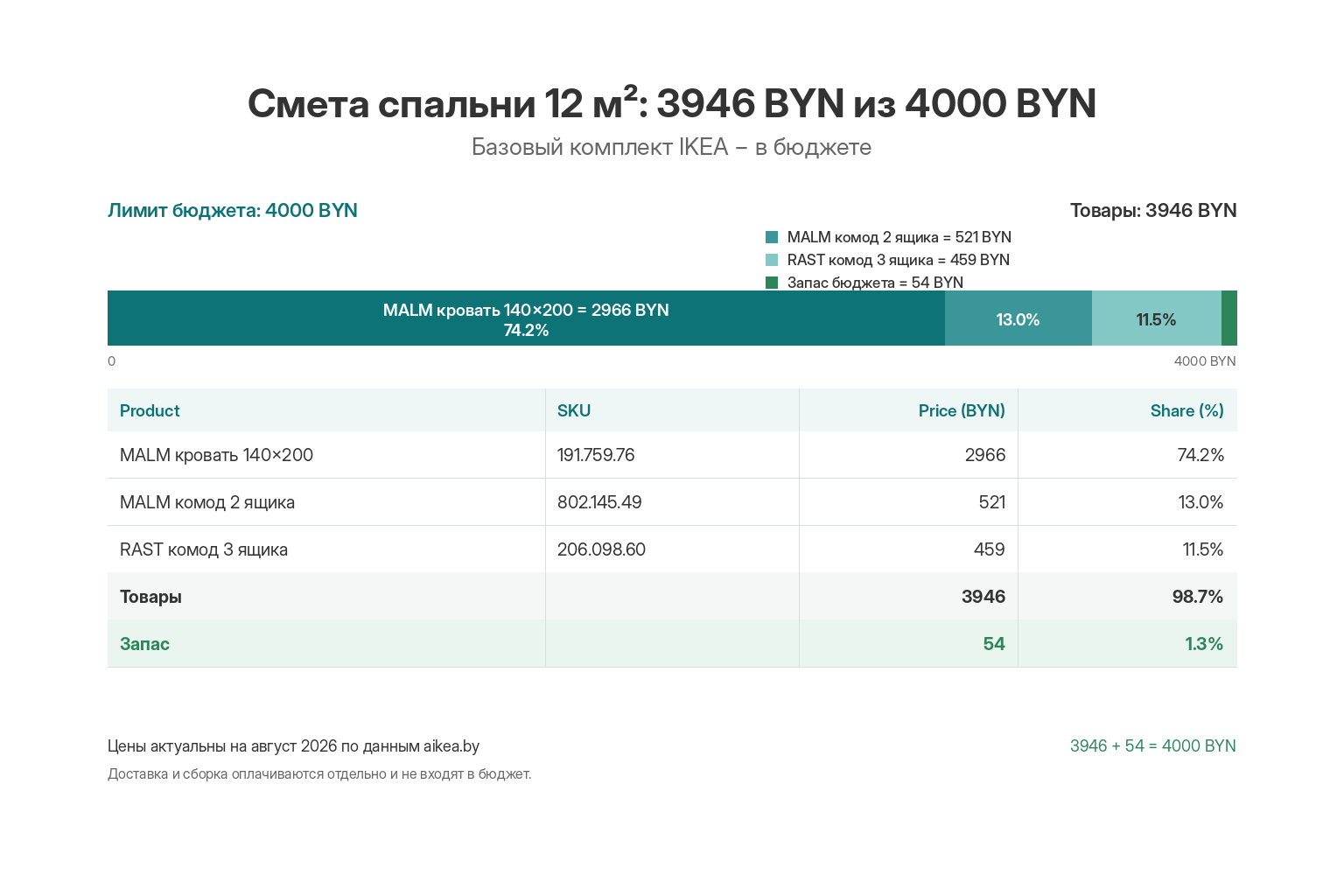
Task: Select the 11.5% bar segment
Action: (x=1157, y=318)
